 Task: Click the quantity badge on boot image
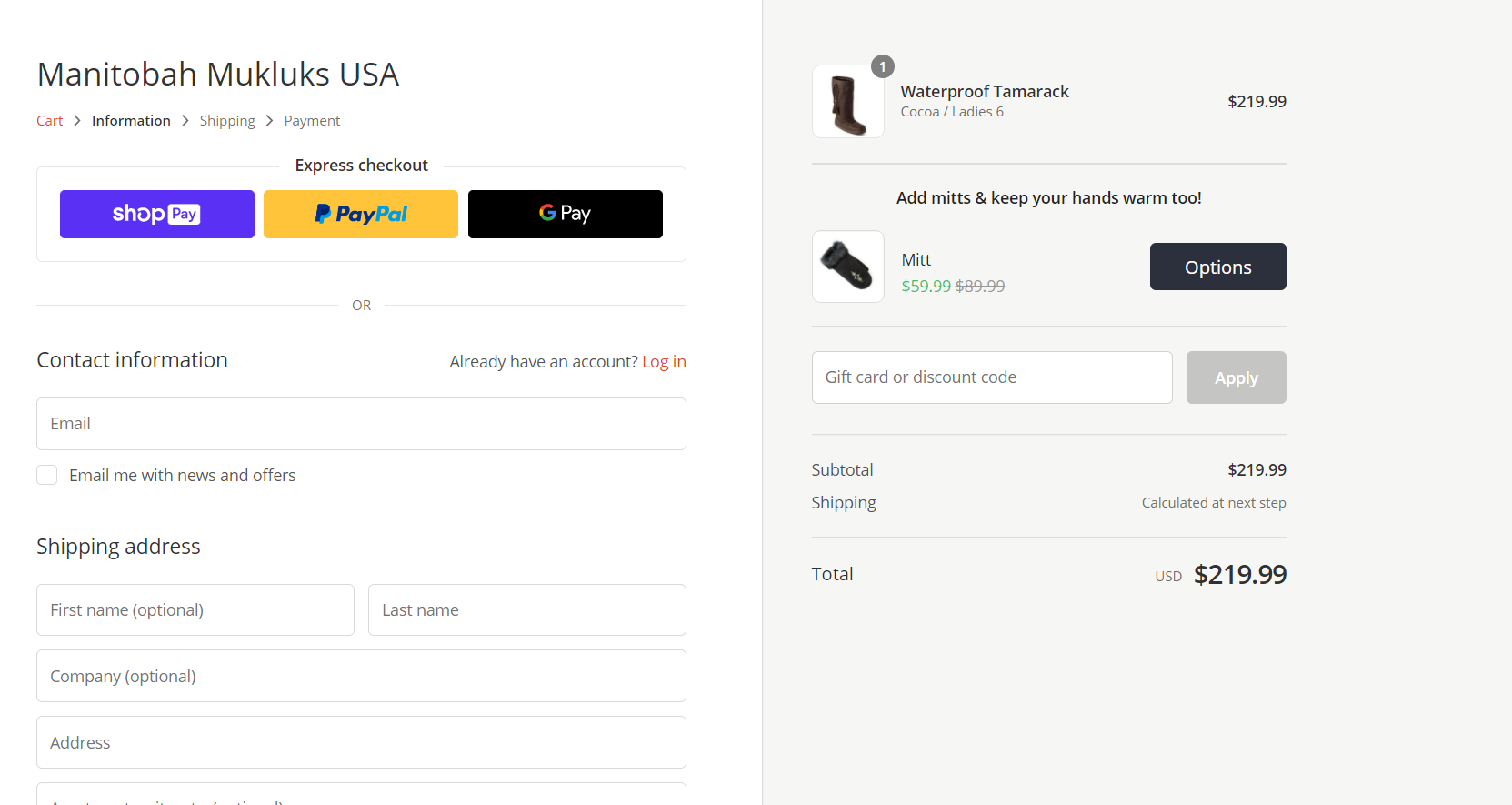tap(882, 67)
